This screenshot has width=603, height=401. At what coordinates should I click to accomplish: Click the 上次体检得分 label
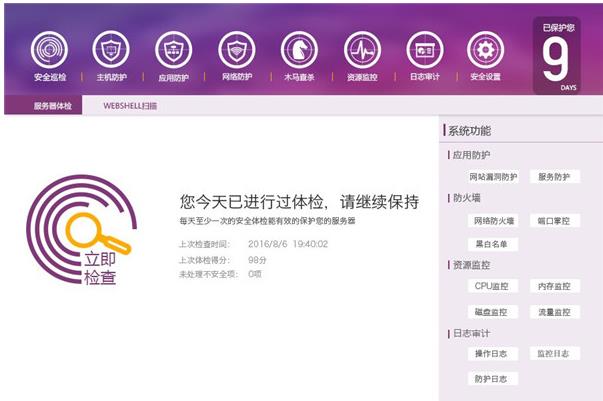point(204,260)
